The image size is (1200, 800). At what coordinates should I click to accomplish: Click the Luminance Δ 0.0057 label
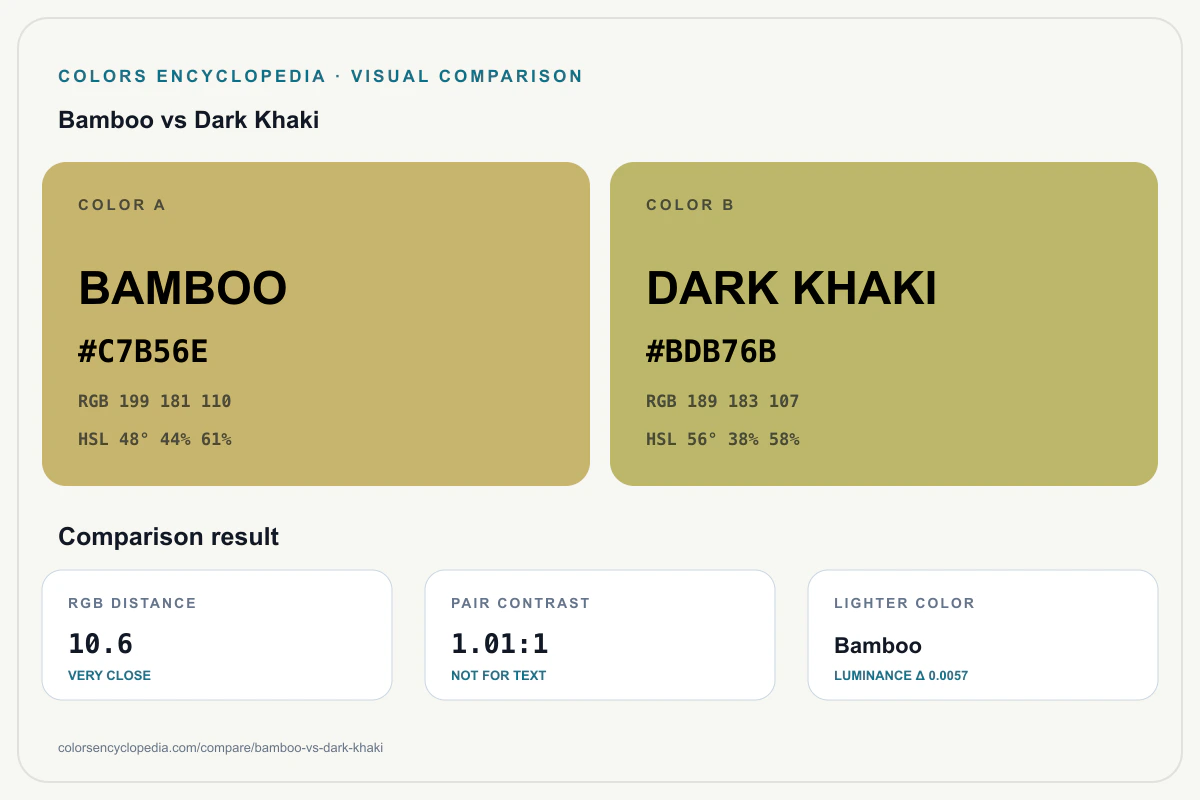pos(901,675)
